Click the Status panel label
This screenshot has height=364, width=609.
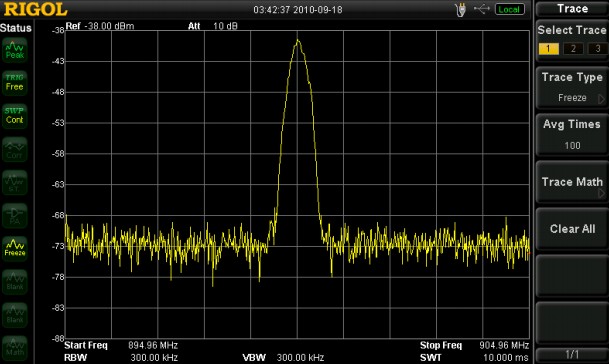[16, 28]
